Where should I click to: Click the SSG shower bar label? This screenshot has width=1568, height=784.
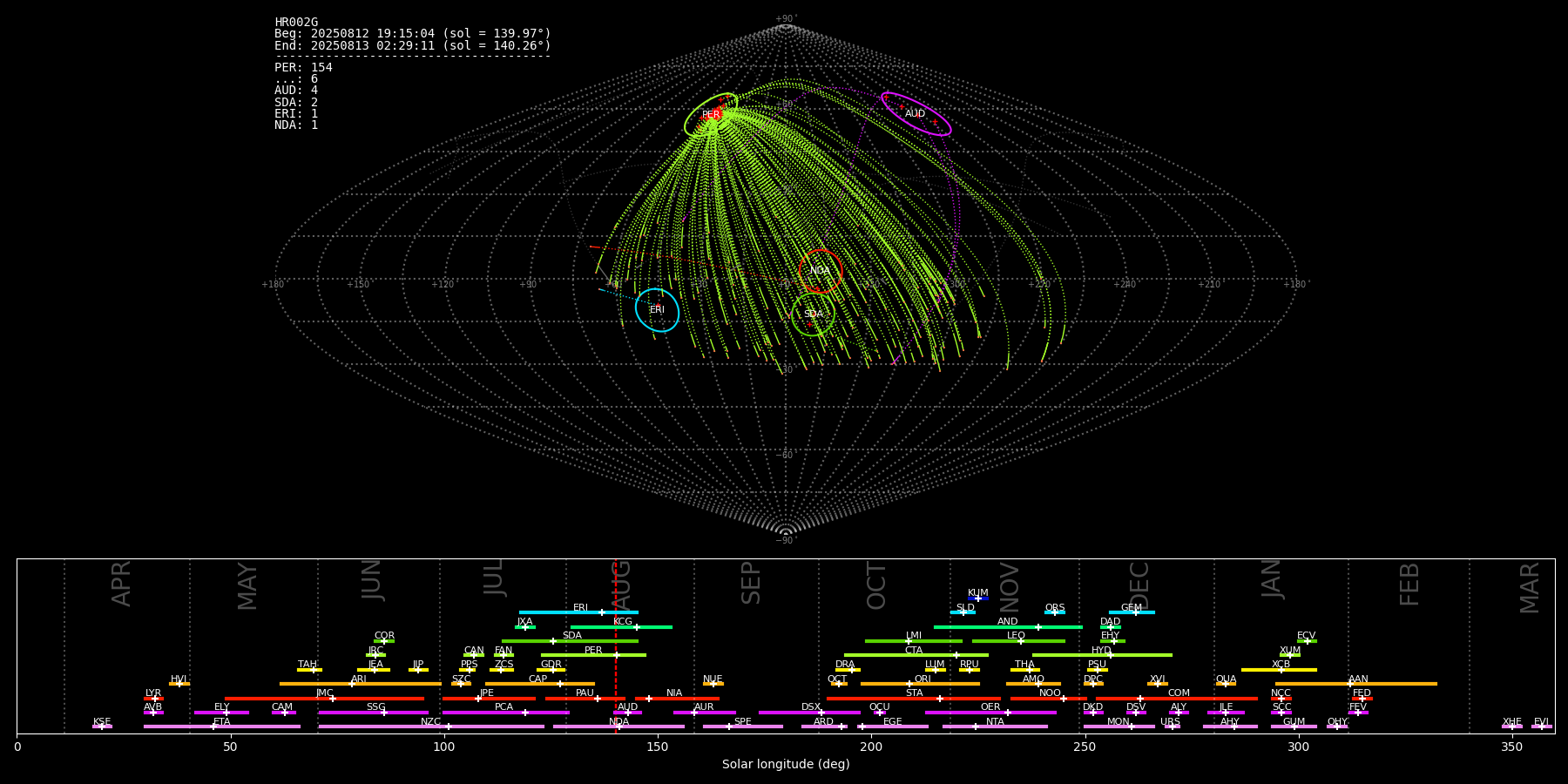click(375, 707)
